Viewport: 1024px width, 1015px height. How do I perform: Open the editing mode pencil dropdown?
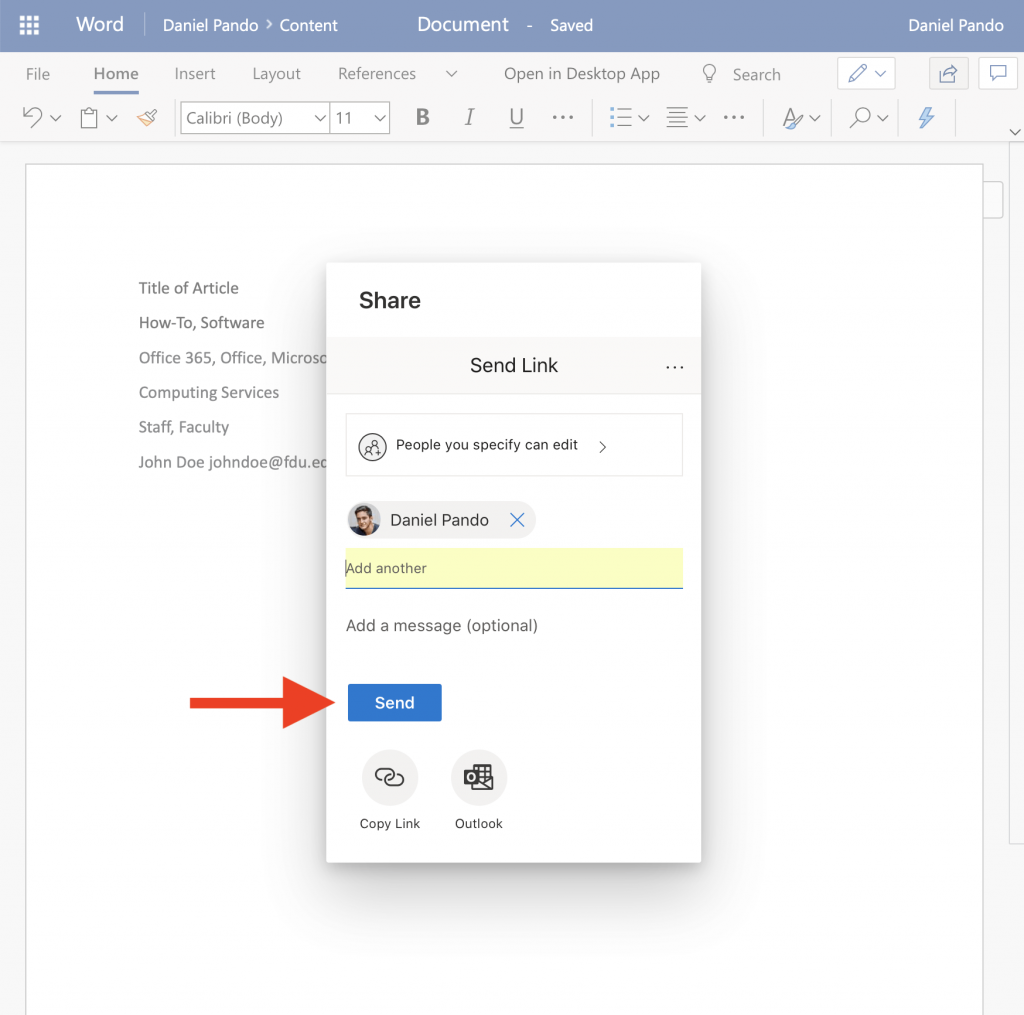[x=866, y=73]
